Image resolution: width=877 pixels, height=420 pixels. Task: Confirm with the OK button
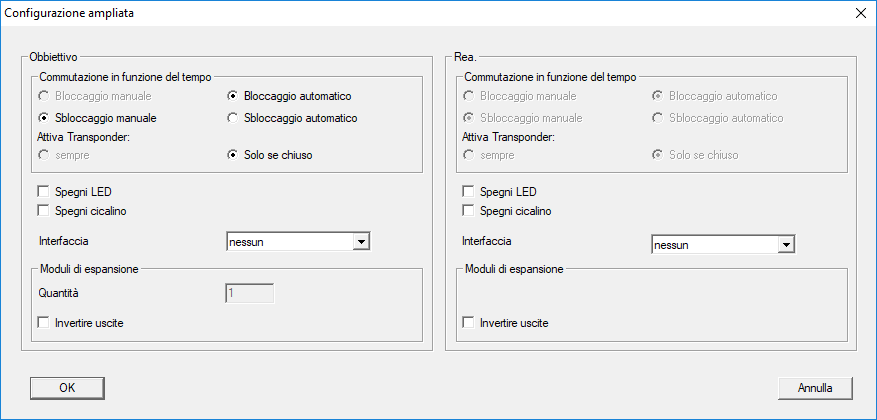tap(67, 387)
